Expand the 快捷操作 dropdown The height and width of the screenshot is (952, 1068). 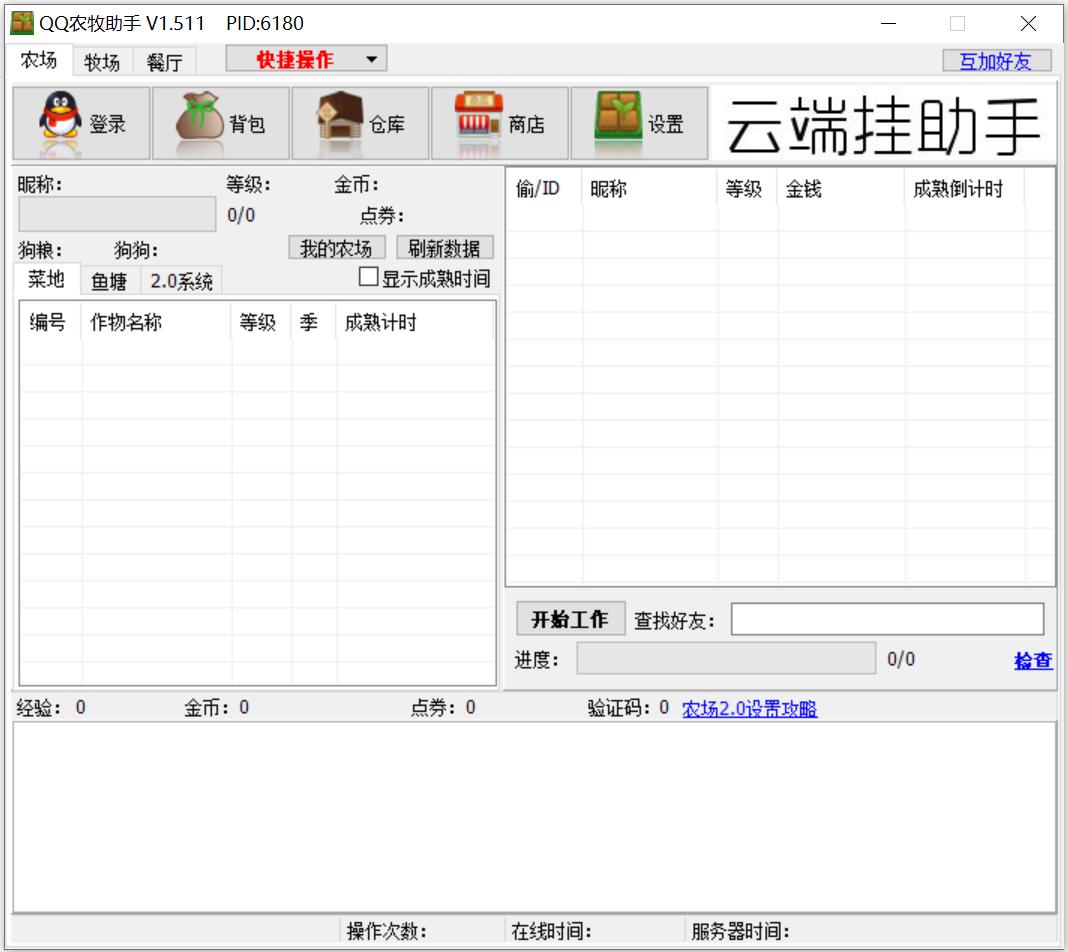point(306,60)
